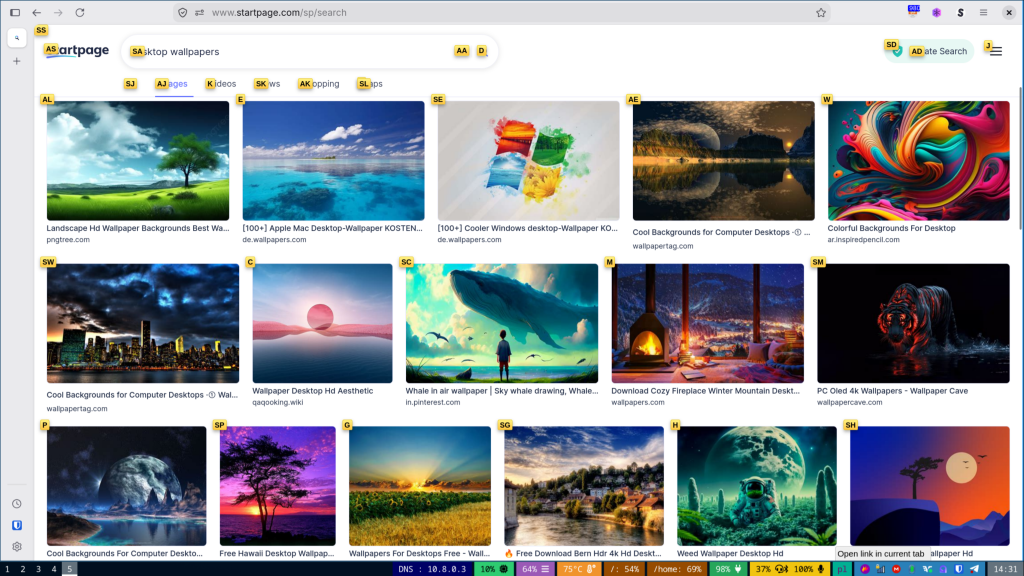Open the tracking protection shield
Viewport: 1024px width, 576px height.
pyautogui.click(x=183, y=12)
